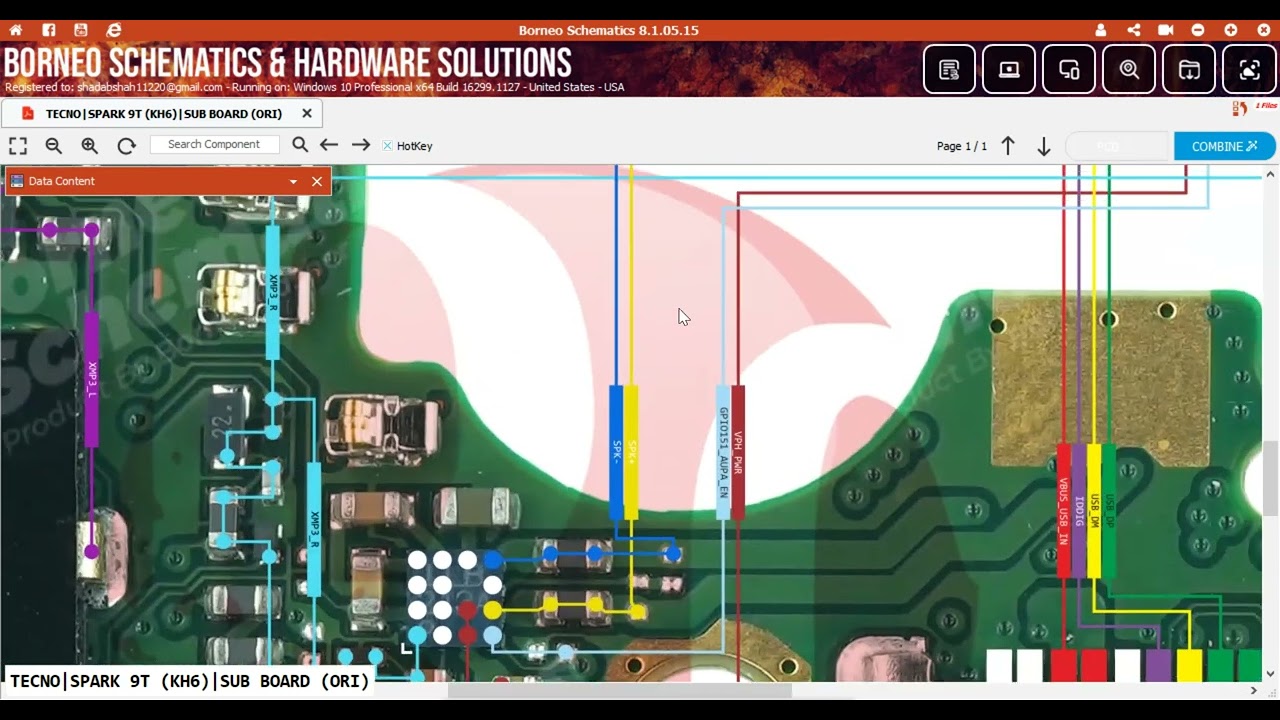Click the SPK- blue signal label

(616, 452)
